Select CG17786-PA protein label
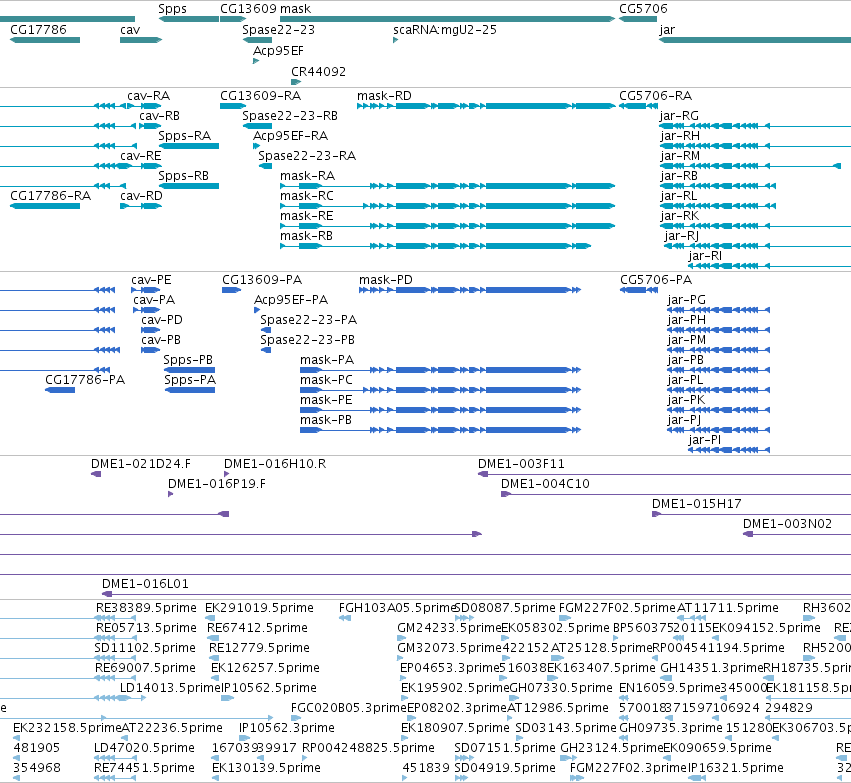The height and width of the screenshot is (783, 851). [x=85, y=380]
